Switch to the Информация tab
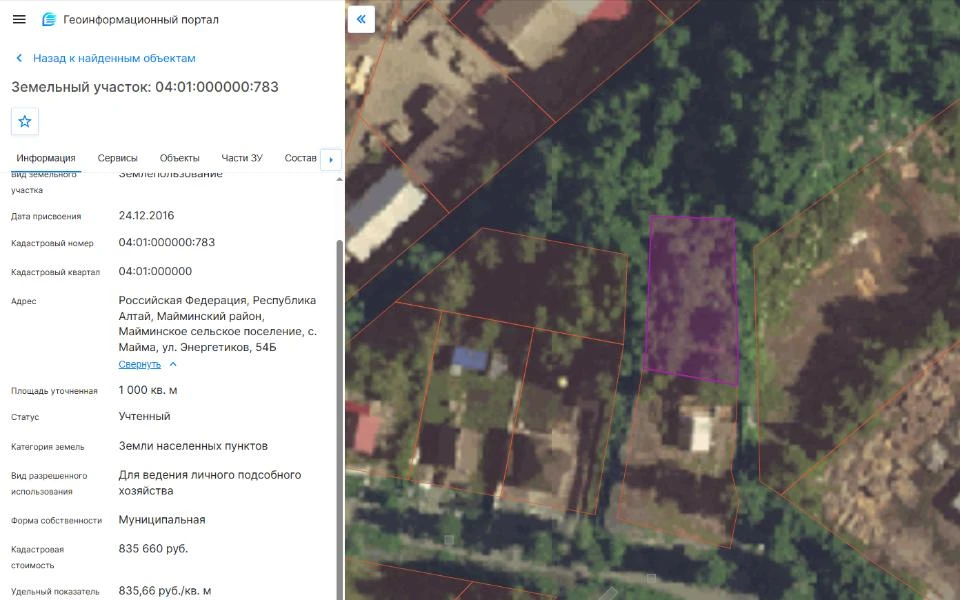The image size is (960, 600). coord(46,158)
